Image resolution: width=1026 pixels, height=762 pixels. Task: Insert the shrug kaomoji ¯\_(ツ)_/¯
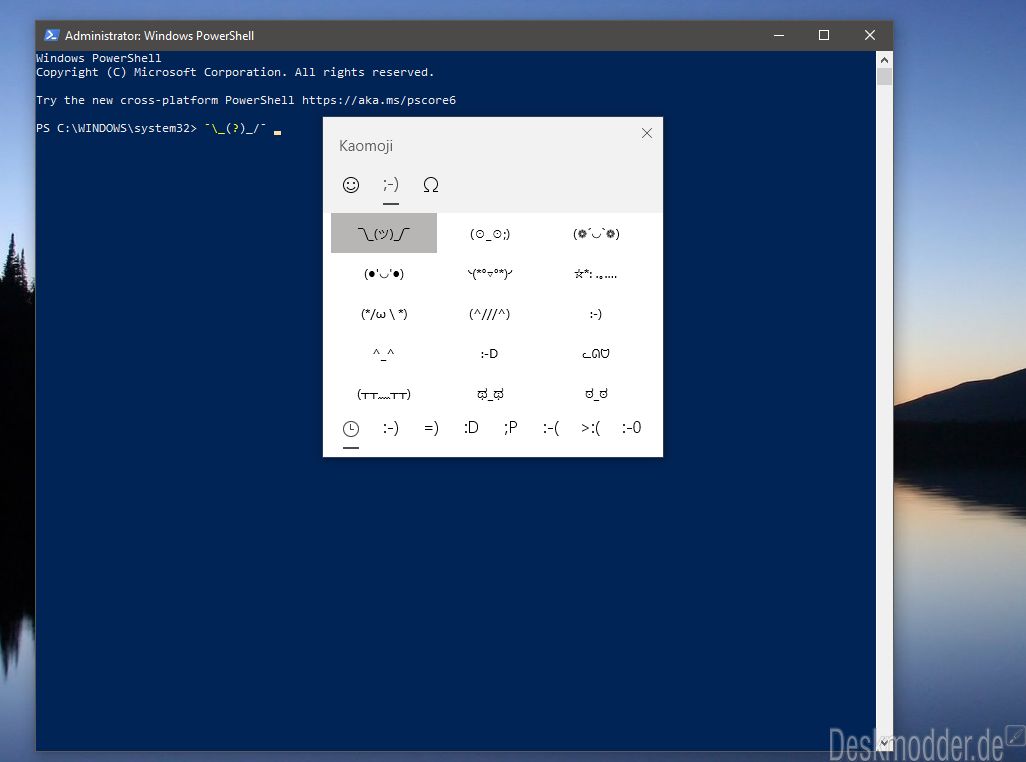(384, 233)
